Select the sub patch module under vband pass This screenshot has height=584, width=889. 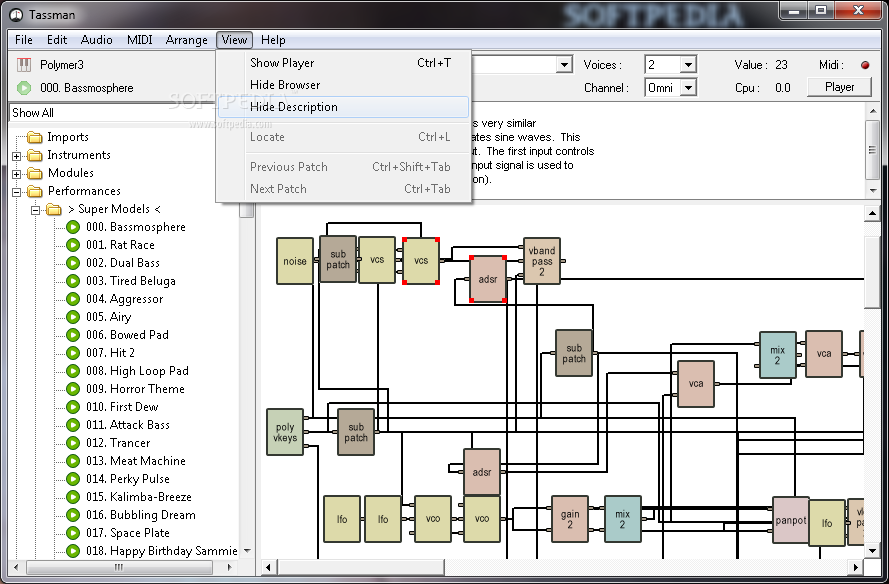point(574,353)
